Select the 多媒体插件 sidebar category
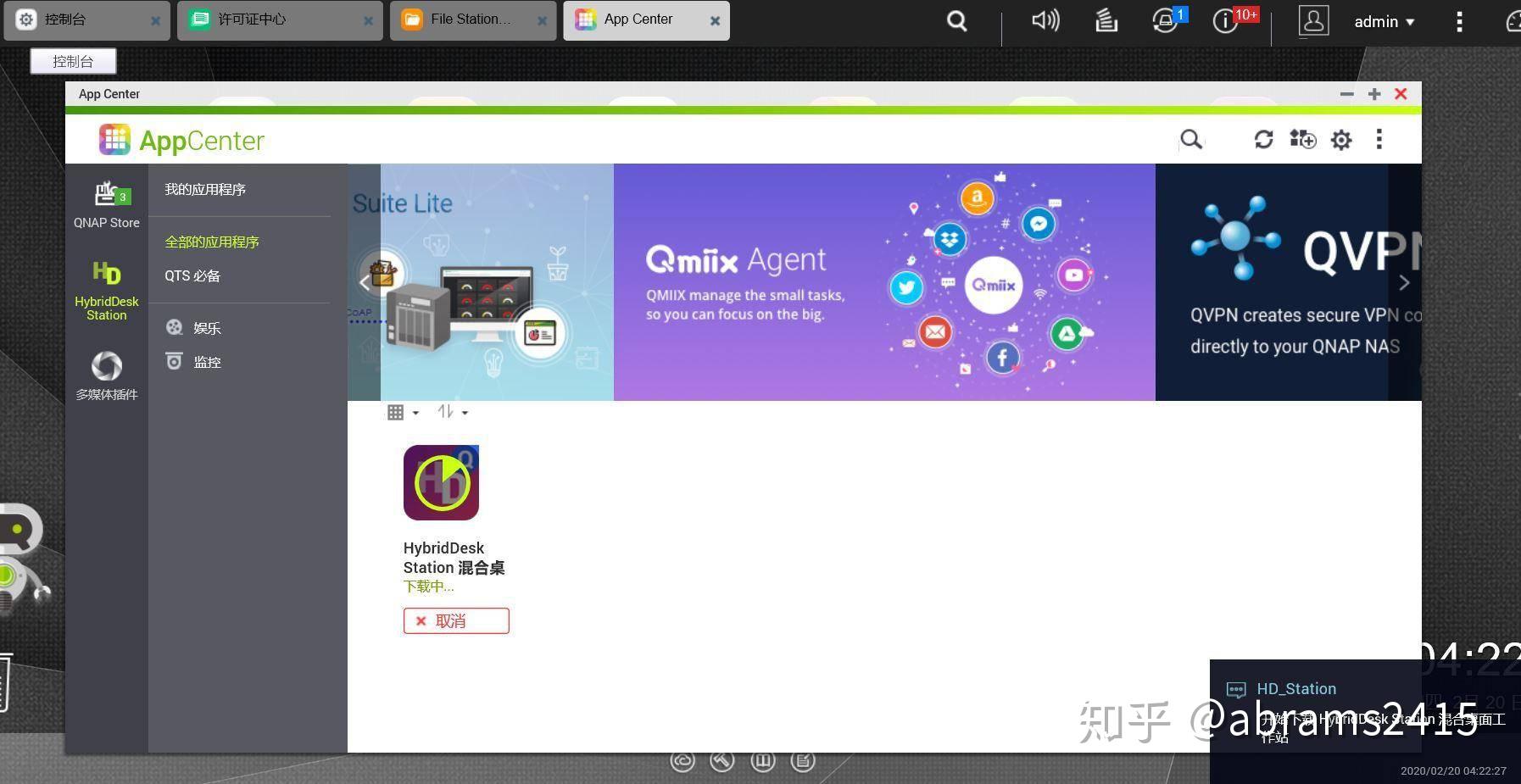Viewport: 1521px width, 784px height. click(x=106, y=375)
